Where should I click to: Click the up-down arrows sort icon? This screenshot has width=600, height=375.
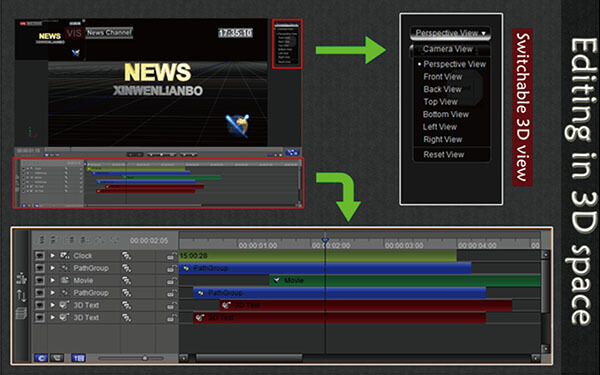point(21,296)
